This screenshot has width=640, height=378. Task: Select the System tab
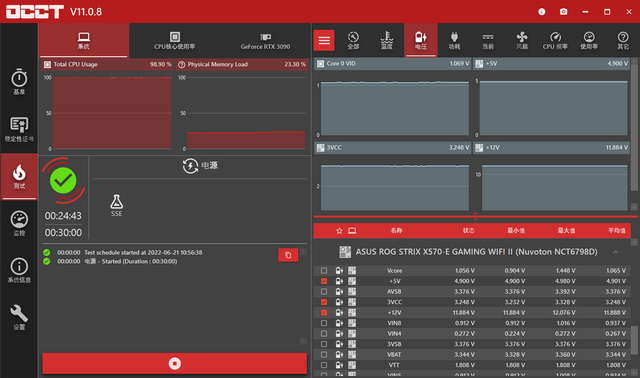[x=84, y=40]
